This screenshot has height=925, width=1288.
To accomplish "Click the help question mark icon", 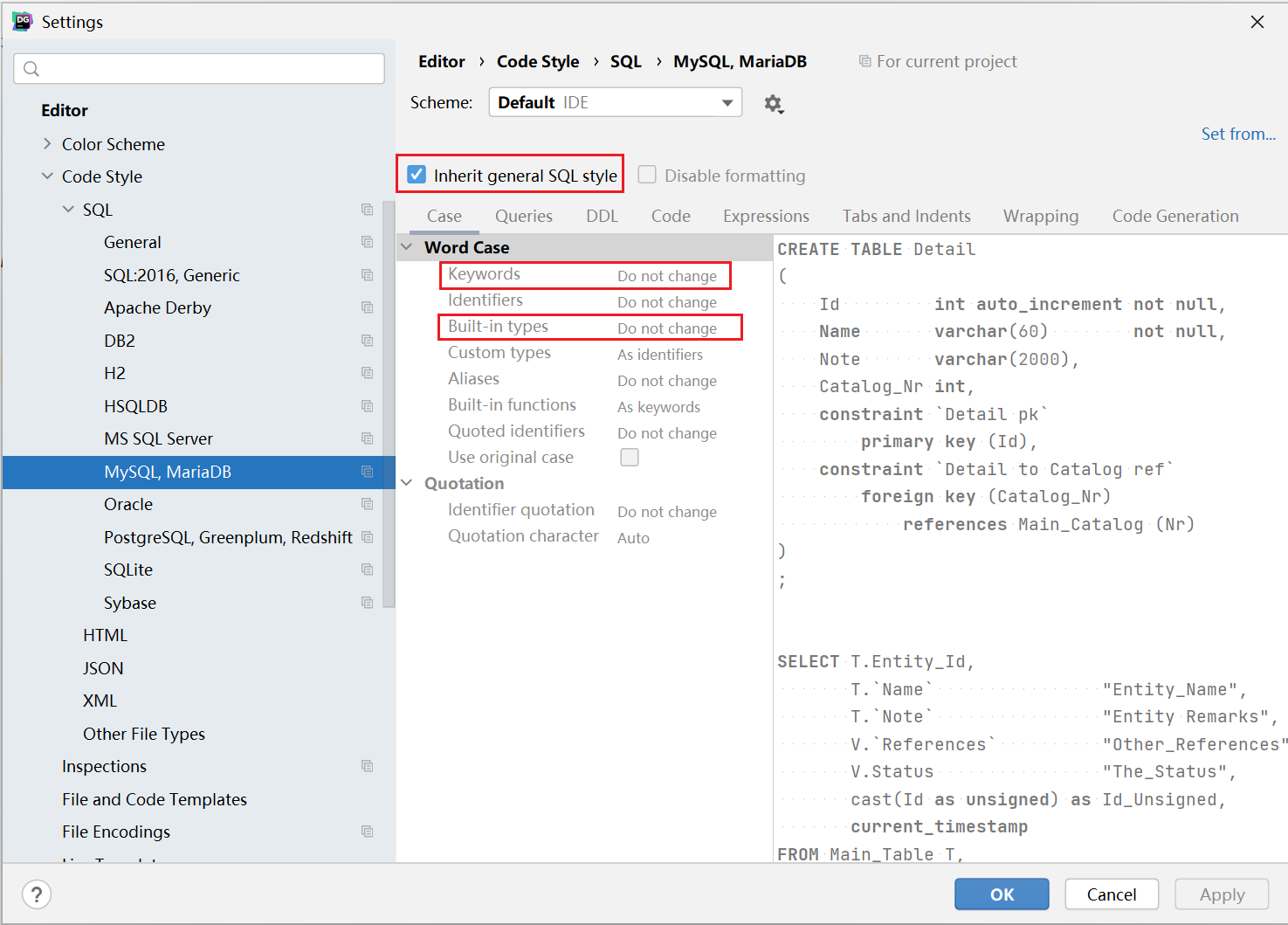I will 37,894.
